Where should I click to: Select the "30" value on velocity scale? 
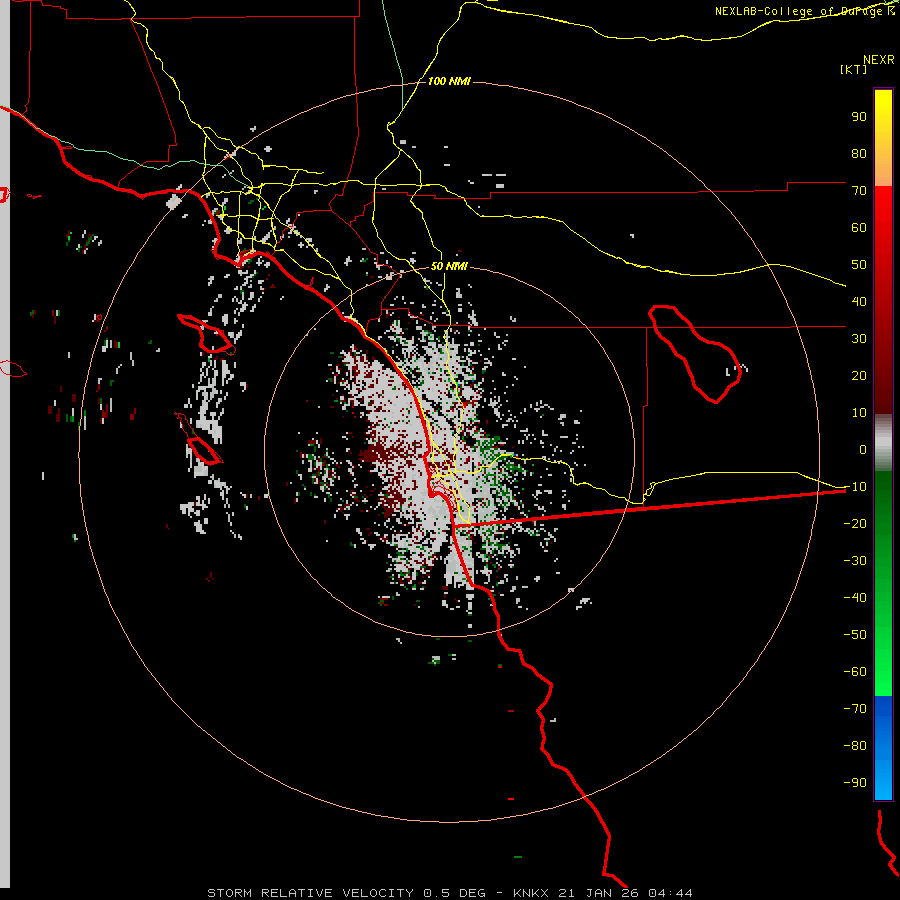click(859, 339)
